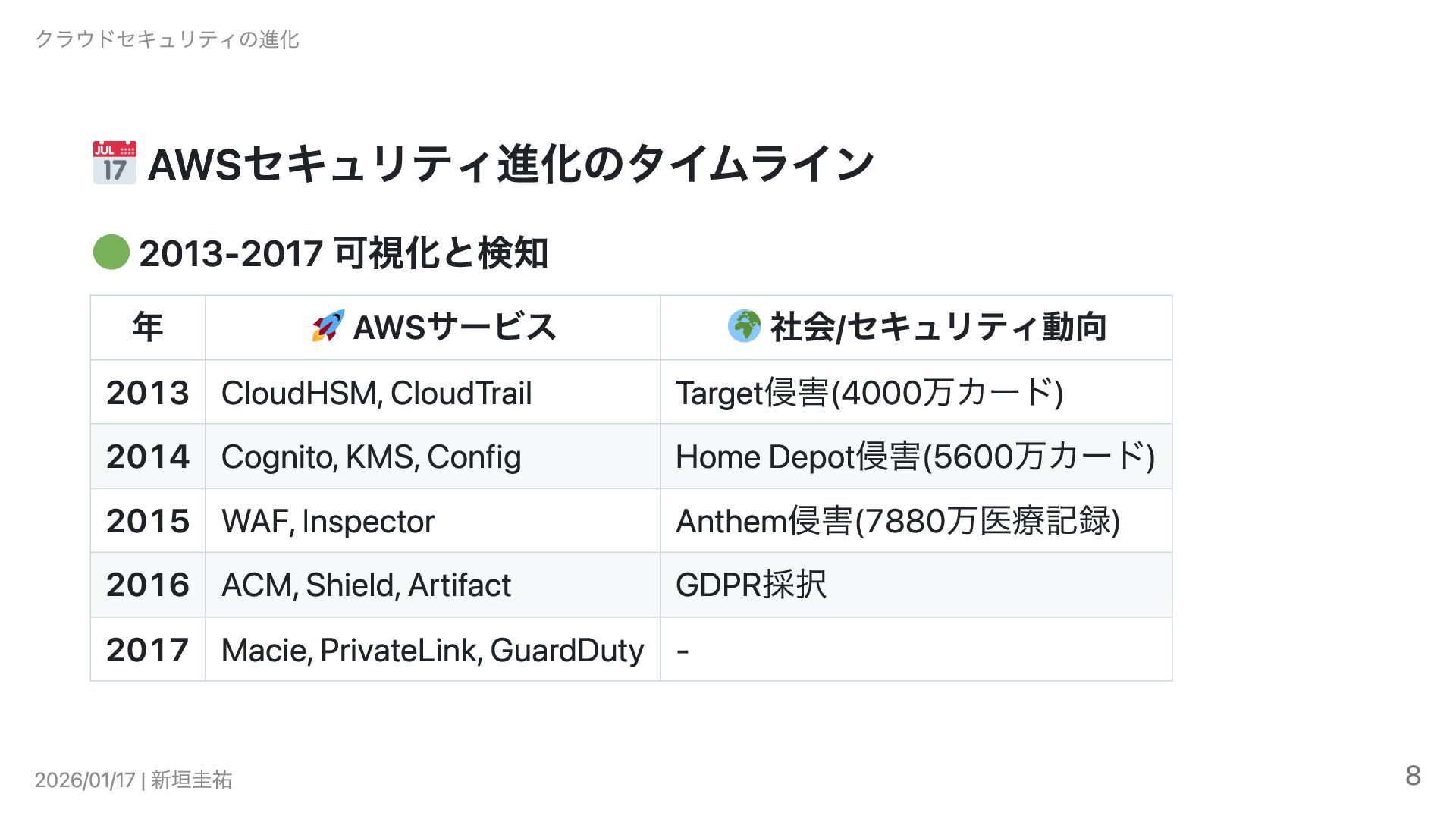Click the Macie, PrivateLink, GuardDuty cell
Image resolution: width=1456 pixels, height=819 pixels.
pyautogui.click(x=432, y=650)
